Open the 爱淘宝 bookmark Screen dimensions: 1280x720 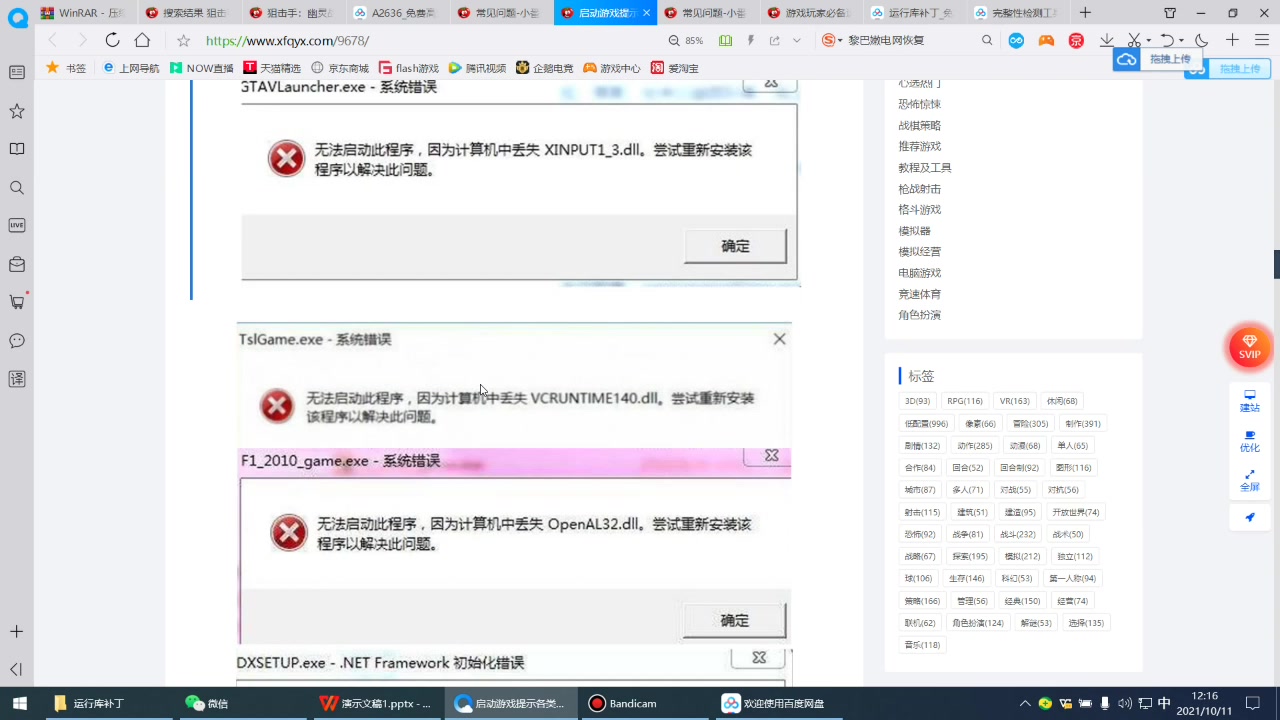pos(675,68)
